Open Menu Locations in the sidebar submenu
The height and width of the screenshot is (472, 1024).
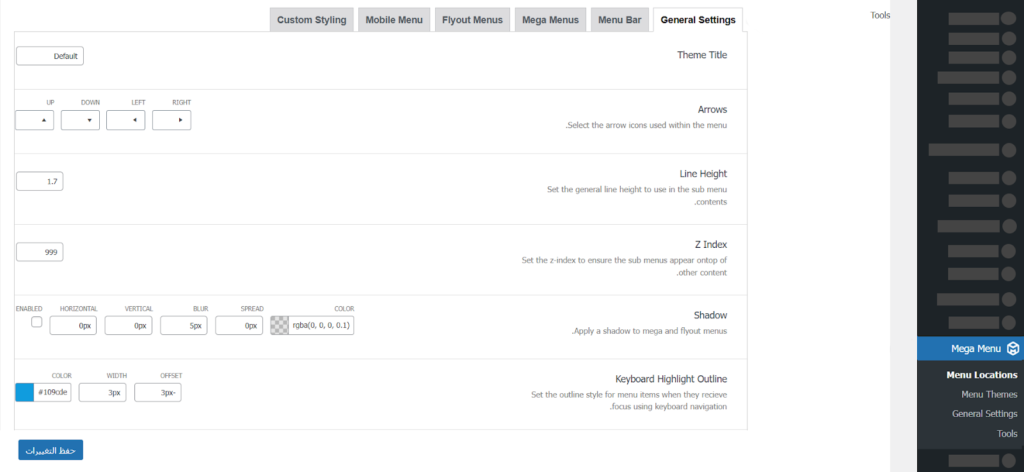(981, 375)
